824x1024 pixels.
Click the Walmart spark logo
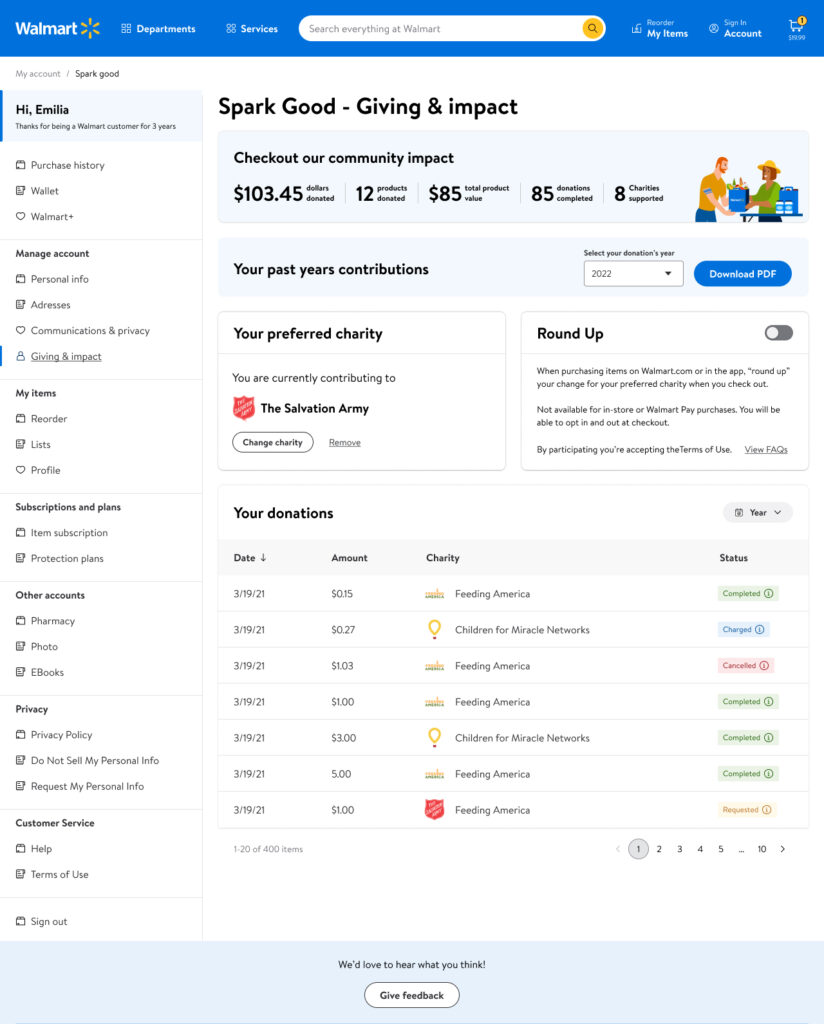pyautogui.click(x=90, y=28)
